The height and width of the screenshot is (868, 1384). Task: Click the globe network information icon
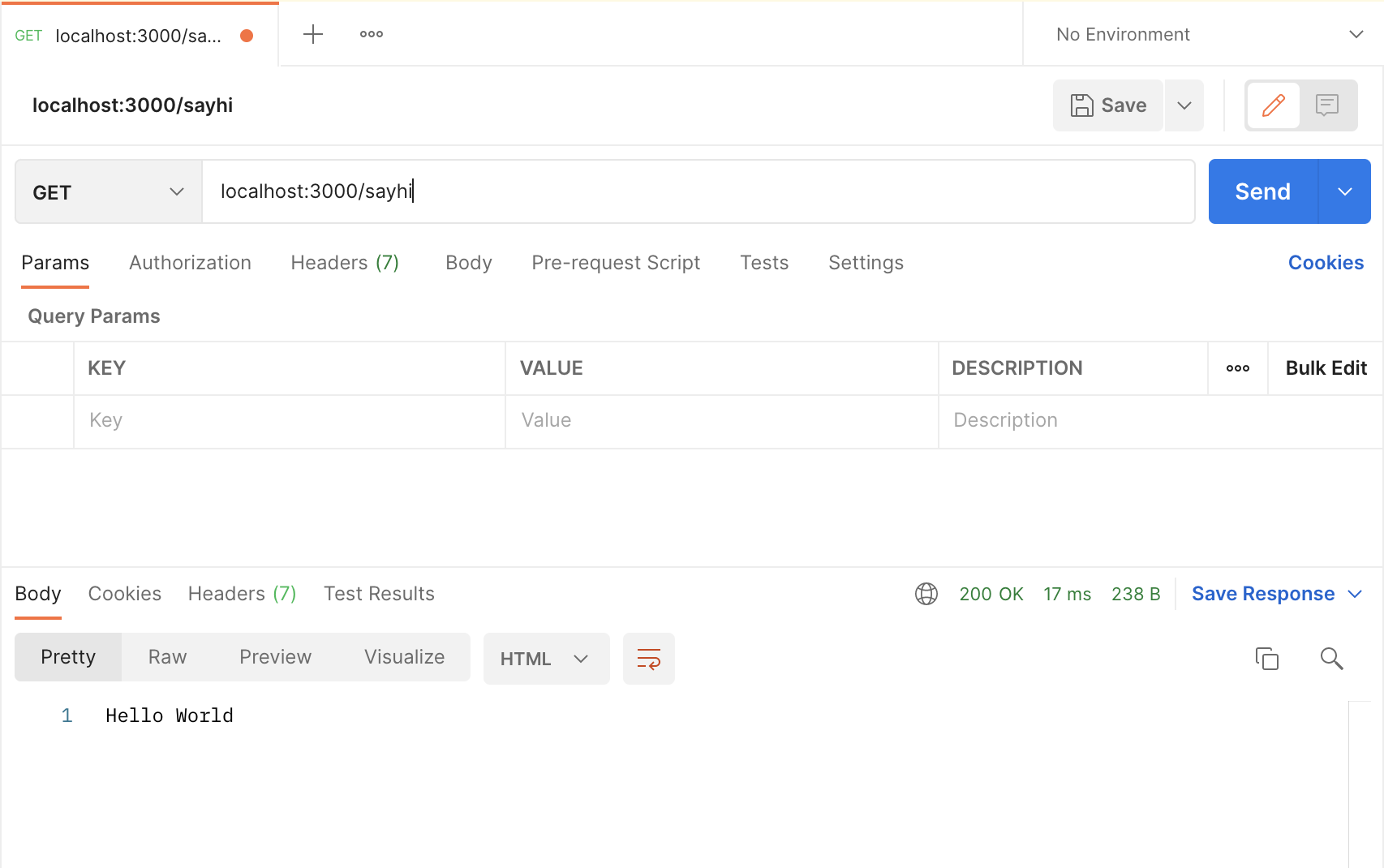(926, 594)
